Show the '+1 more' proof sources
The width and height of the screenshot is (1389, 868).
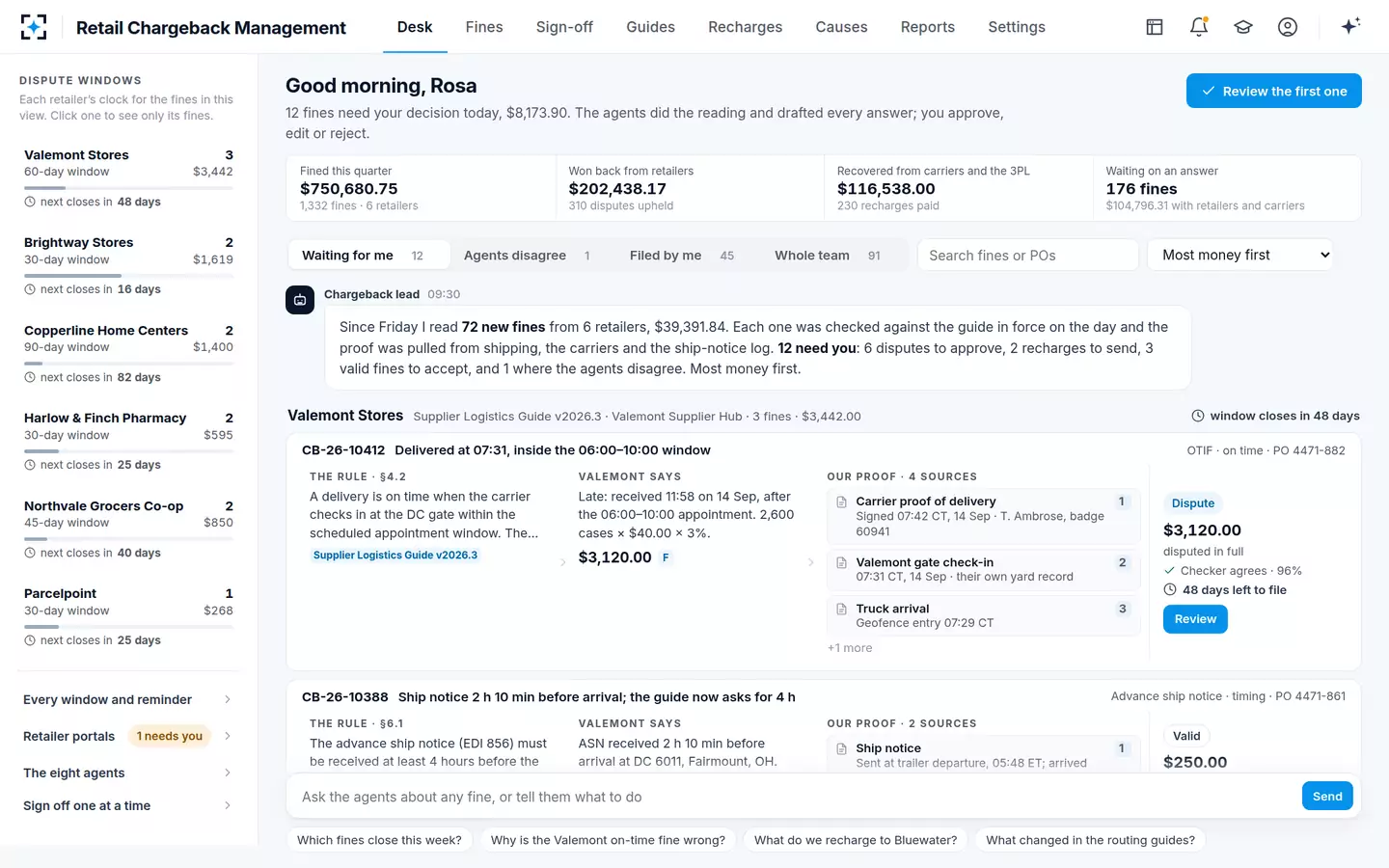(x=850, y=648)
